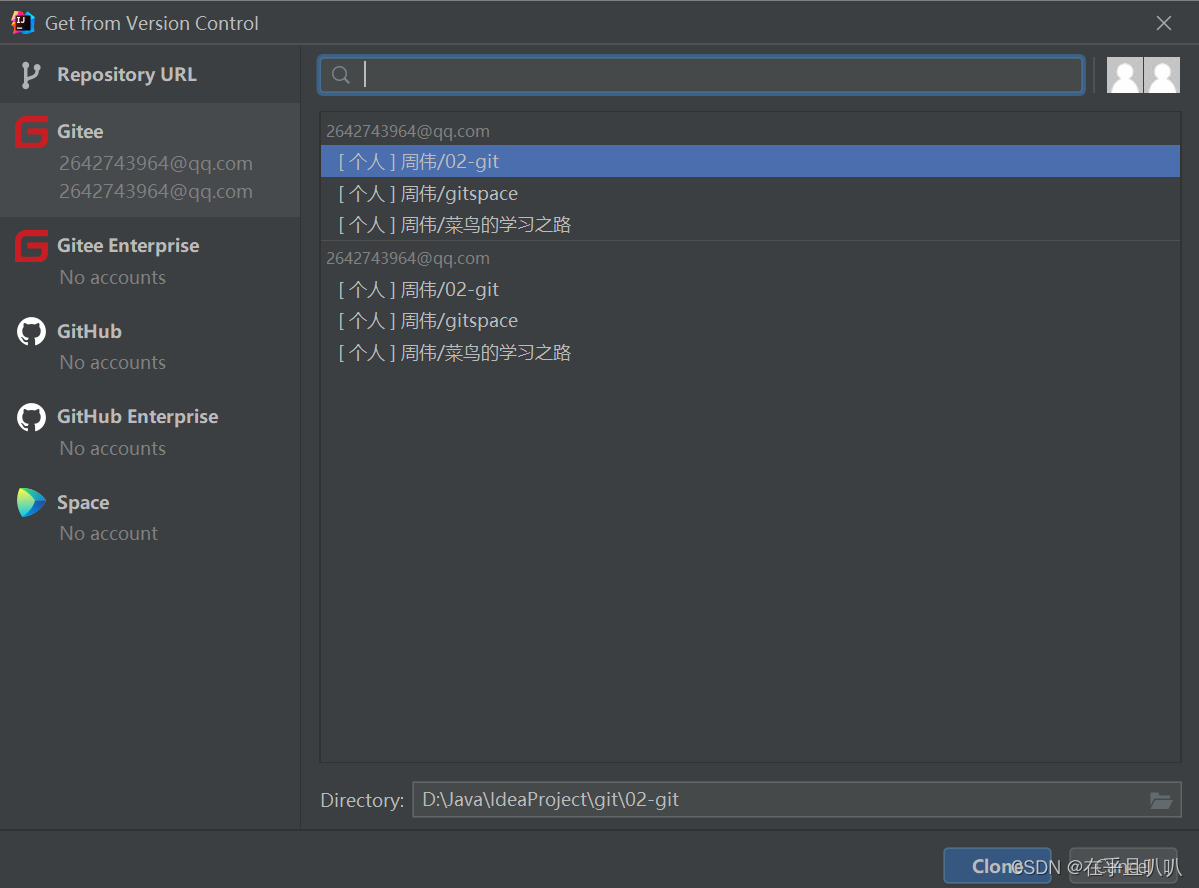The image size is (1199, 888).
Task: Open the directory folder browse icon
Action: point(1161,800)
